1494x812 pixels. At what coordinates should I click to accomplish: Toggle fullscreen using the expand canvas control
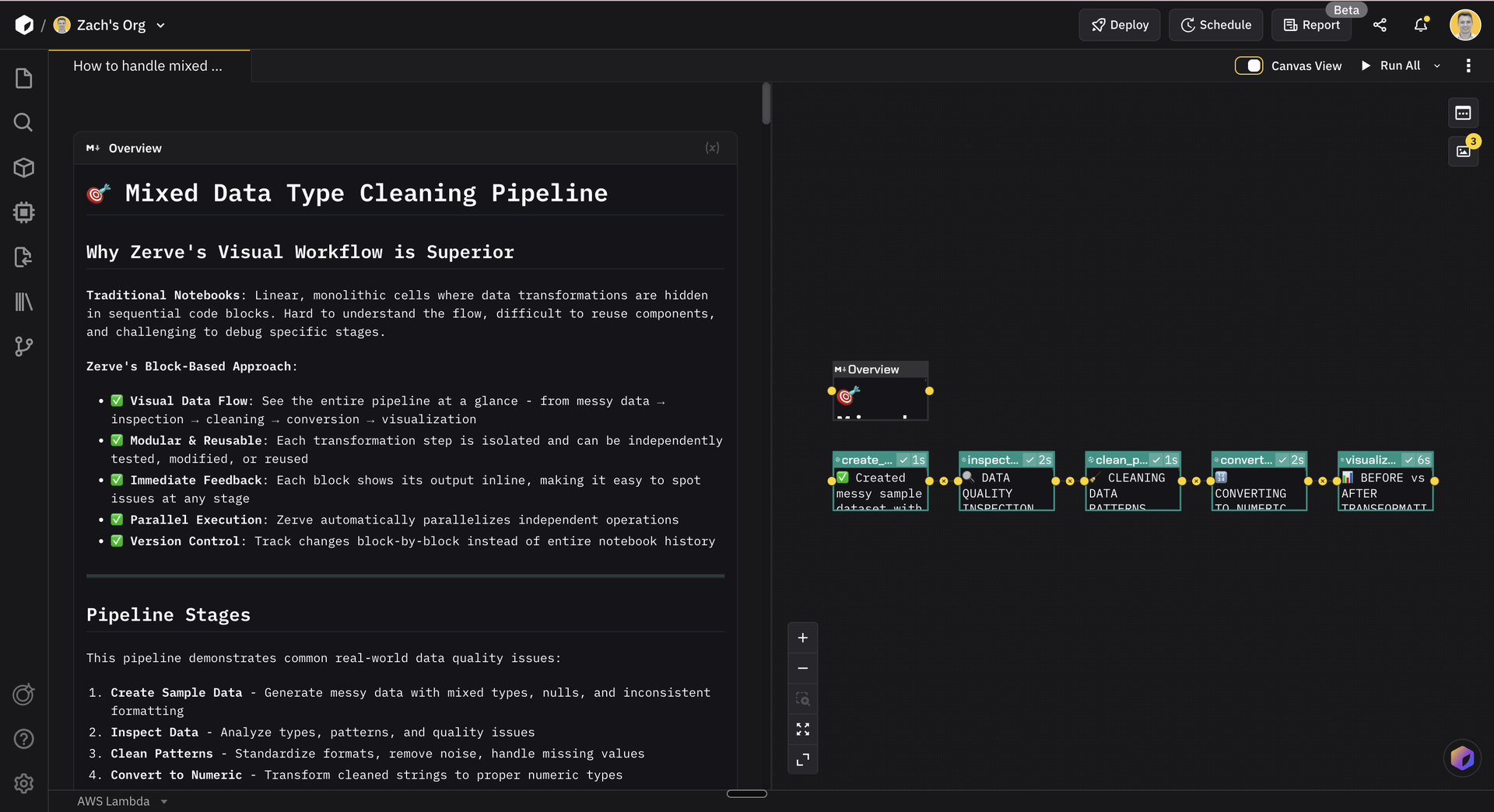(x=802, y=729)
